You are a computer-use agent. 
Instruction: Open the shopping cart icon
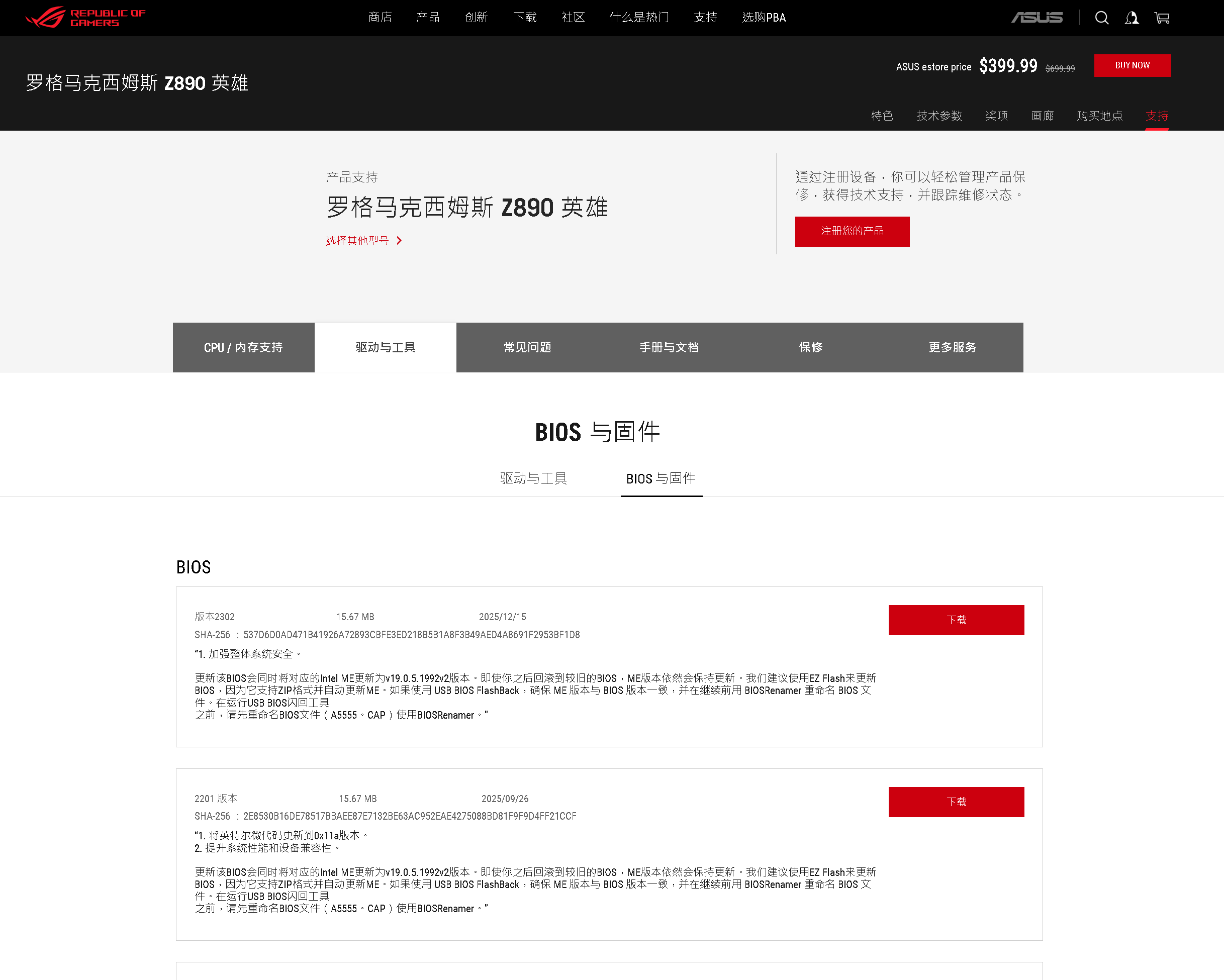1162,18
